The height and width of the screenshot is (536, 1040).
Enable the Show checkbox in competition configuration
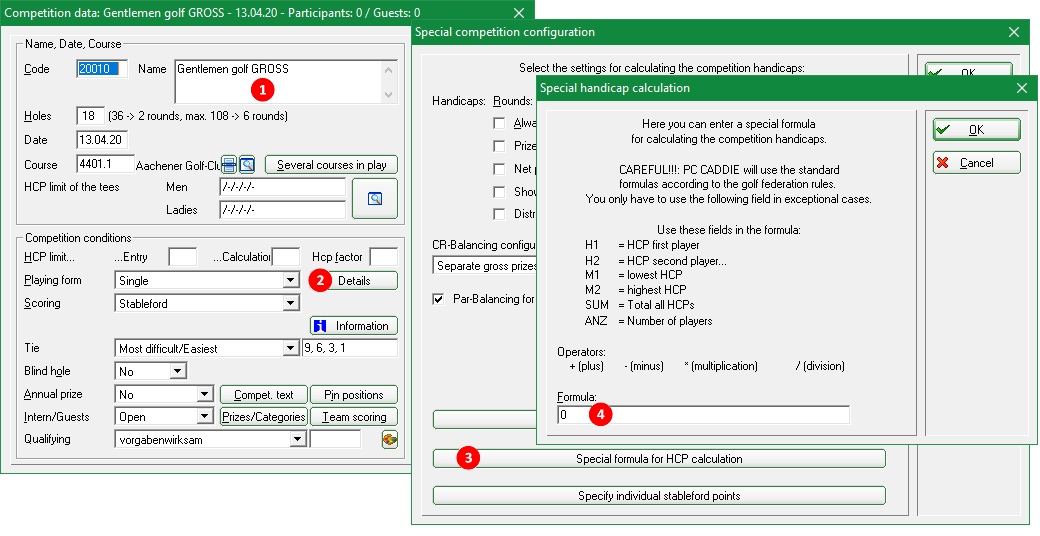click(x=499, y=192)
